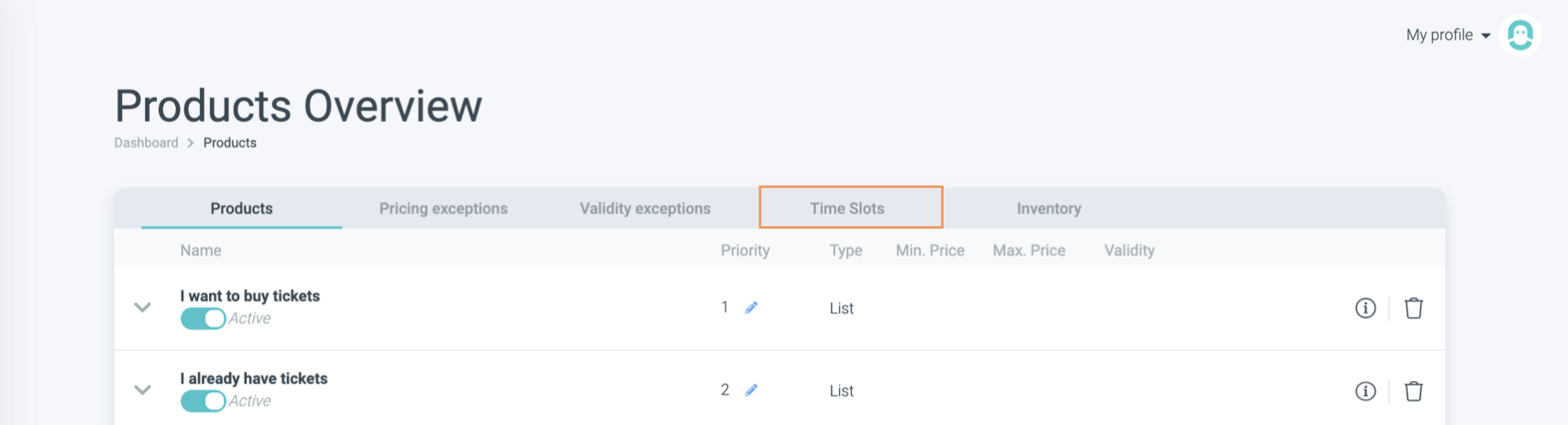The width and height of the screenshot is (1568, 425).
Task: Edit priority of 'I want to buy tickets'
Action: click(751, 308)
